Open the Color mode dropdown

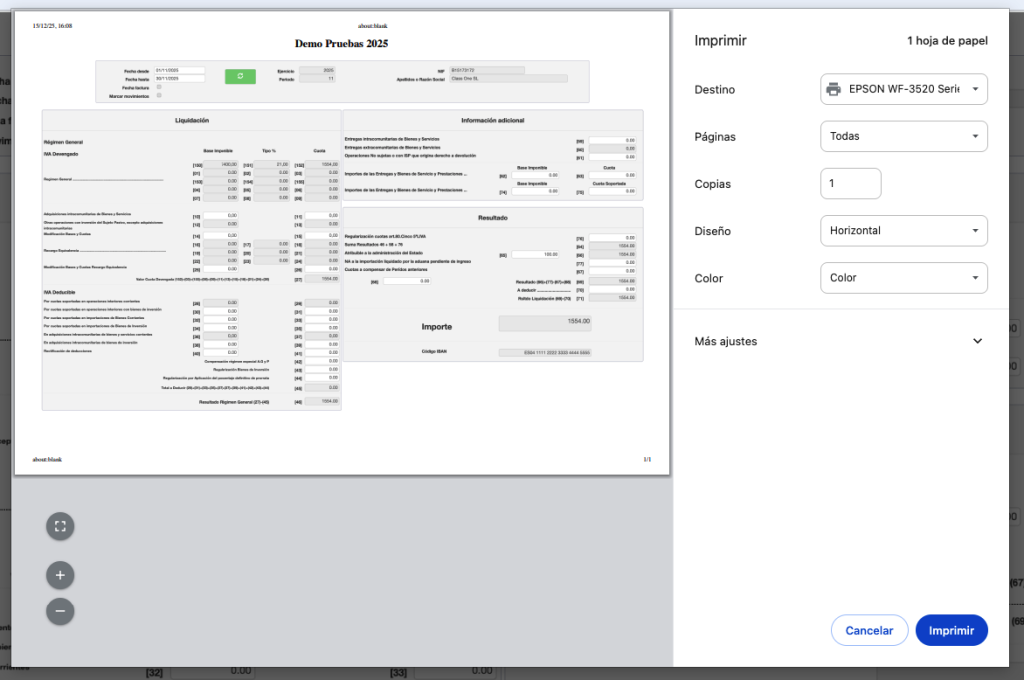[903, 278]
